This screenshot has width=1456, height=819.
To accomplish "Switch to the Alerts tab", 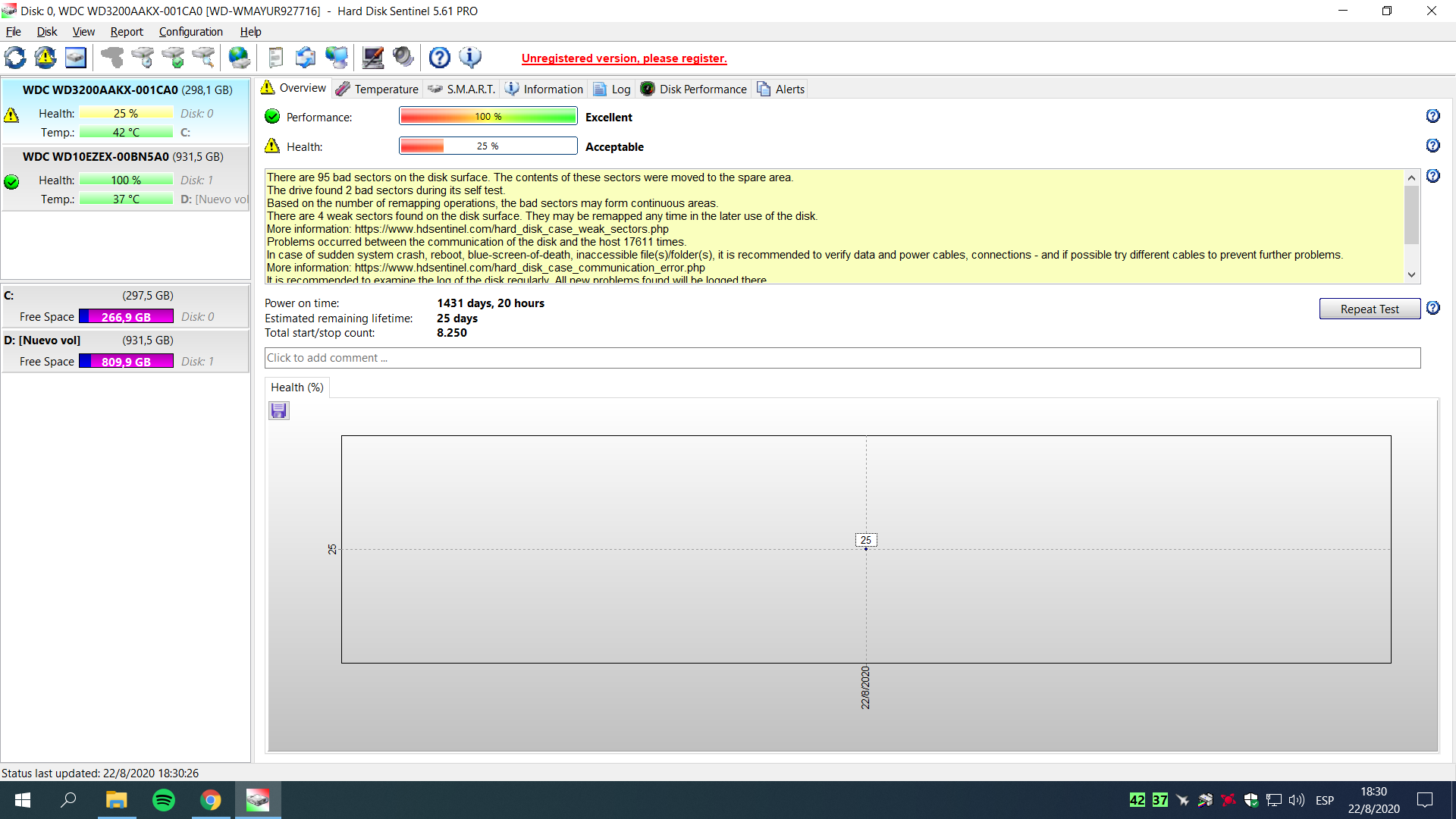I will coord(780,89).
